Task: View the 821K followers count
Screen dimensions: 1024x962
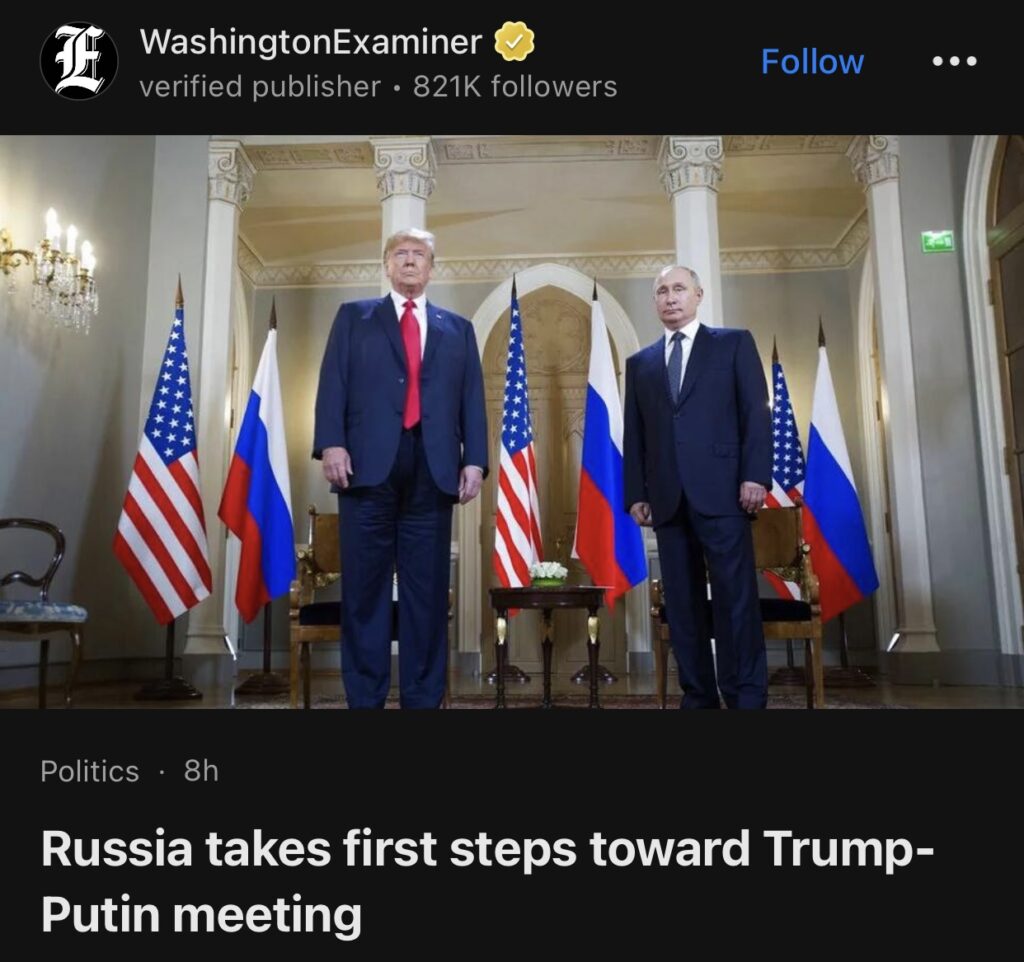Action: [515, 86]
